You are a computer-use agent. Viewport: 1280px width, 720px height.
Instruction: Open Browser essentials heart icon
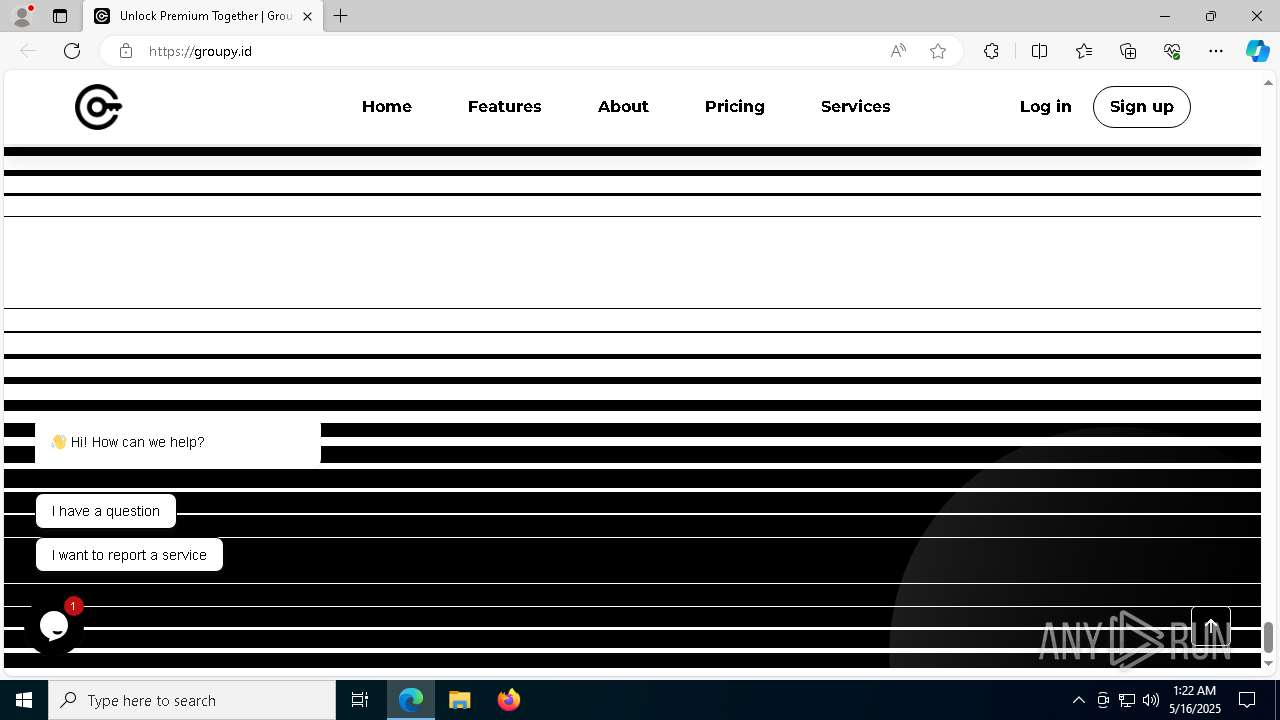1172,51
